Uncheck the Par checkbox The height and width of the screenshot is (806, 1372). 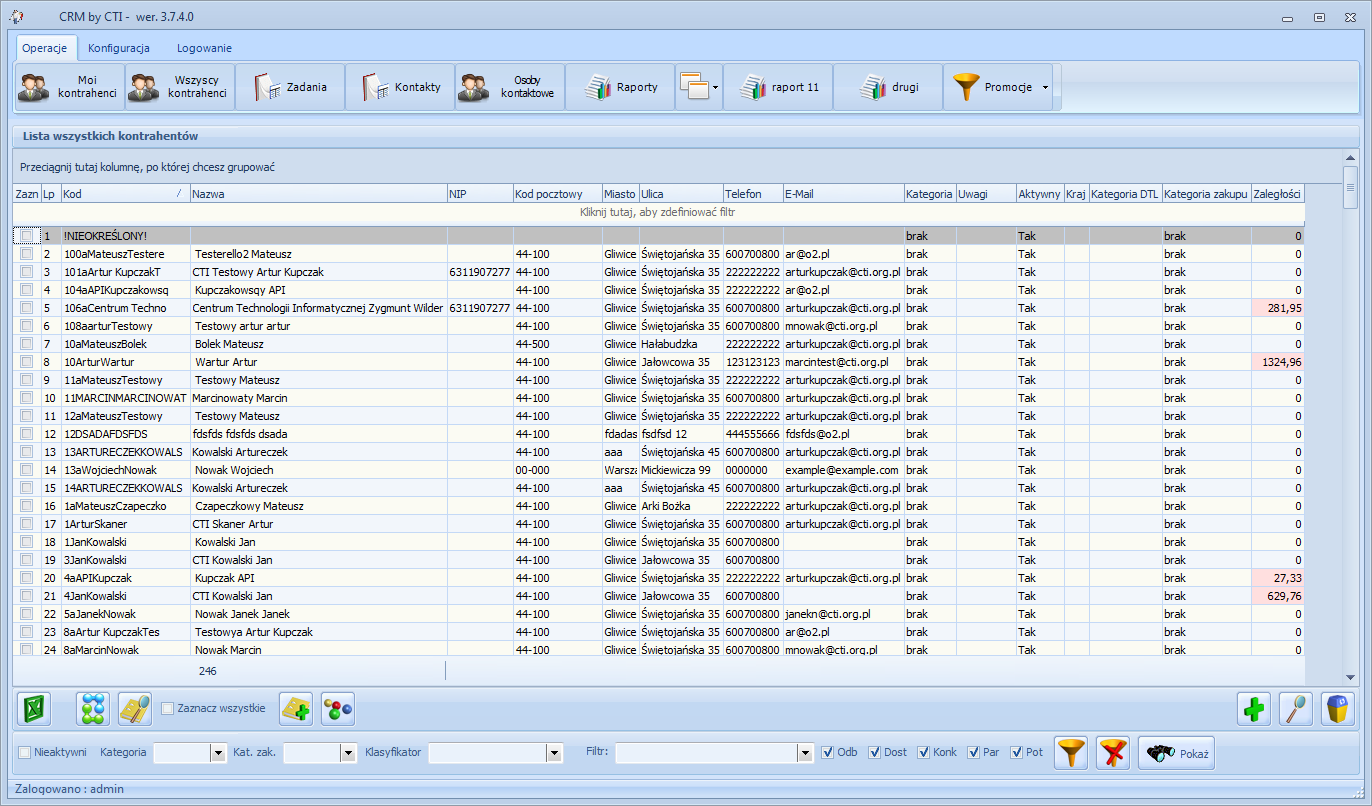[x=973, y=752]
